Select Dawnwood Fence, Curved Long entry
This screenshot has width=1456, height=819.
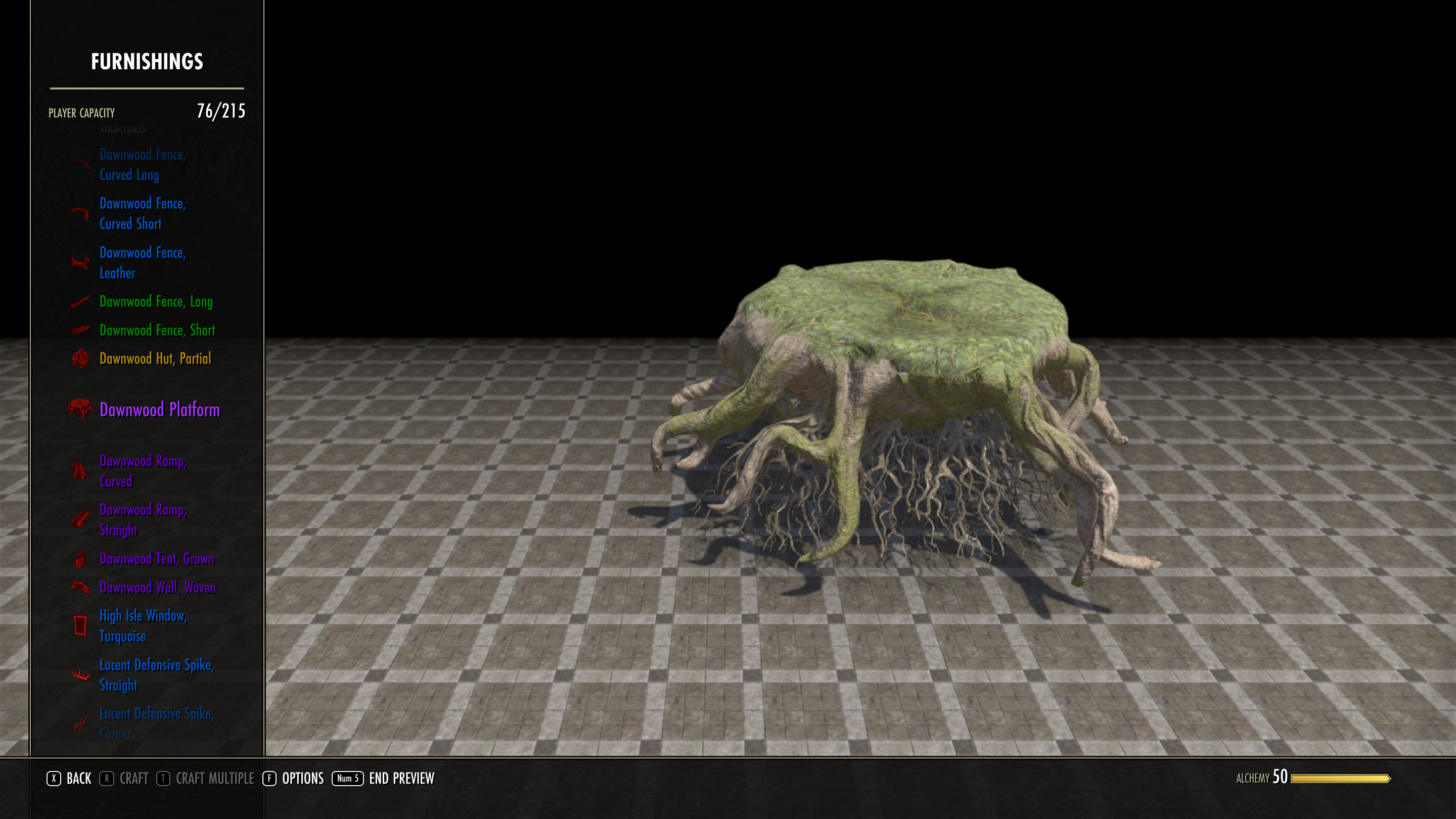click(143, 165)
